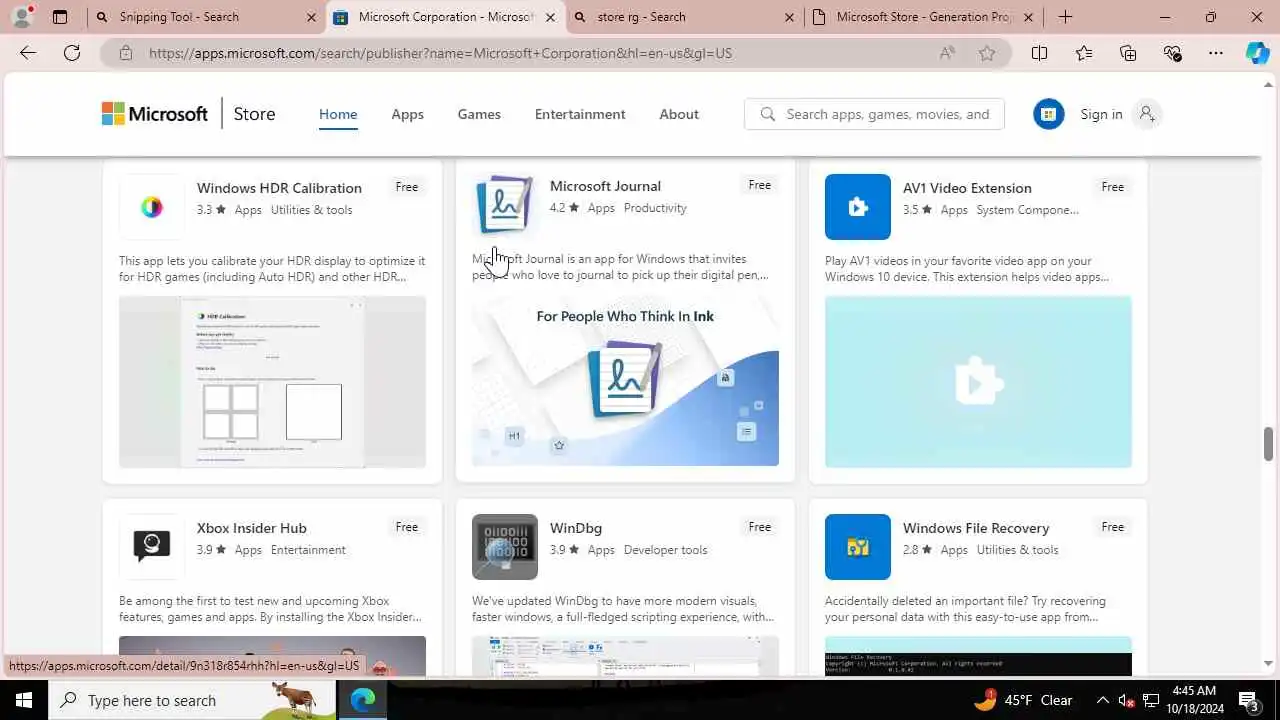Open the Windows HDR Calibration app icon
1280x720 pixels.
(152, 207)
